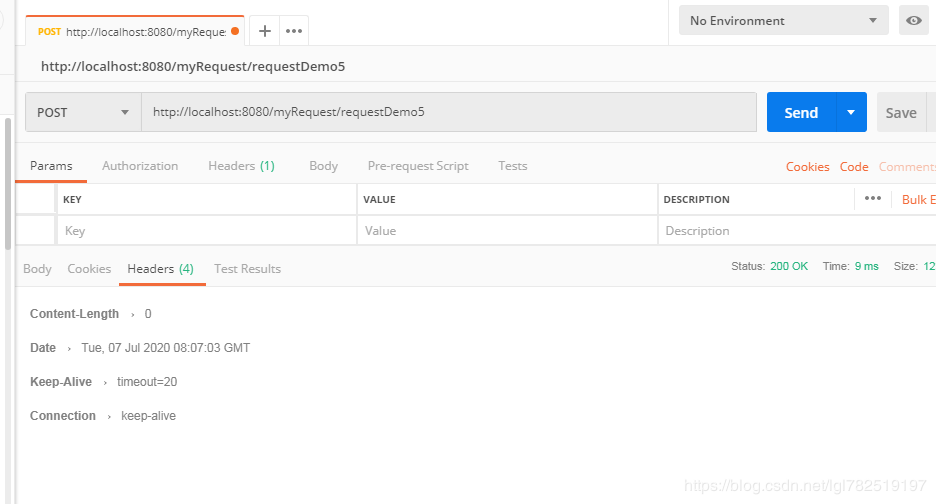Open the Code link
The image size is (936, 504).
[854, 167]
